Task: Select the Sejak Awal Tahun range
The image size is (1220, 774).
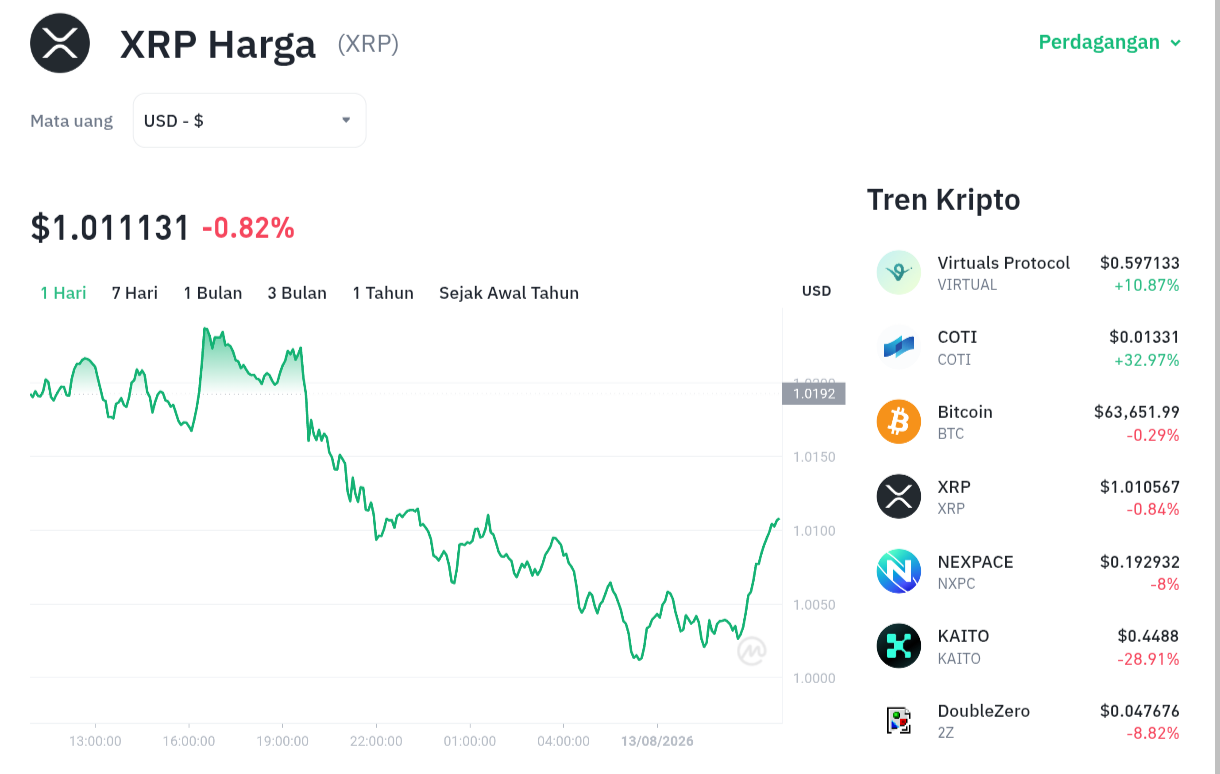Action: pyautogui.click(x=509, y=293)
